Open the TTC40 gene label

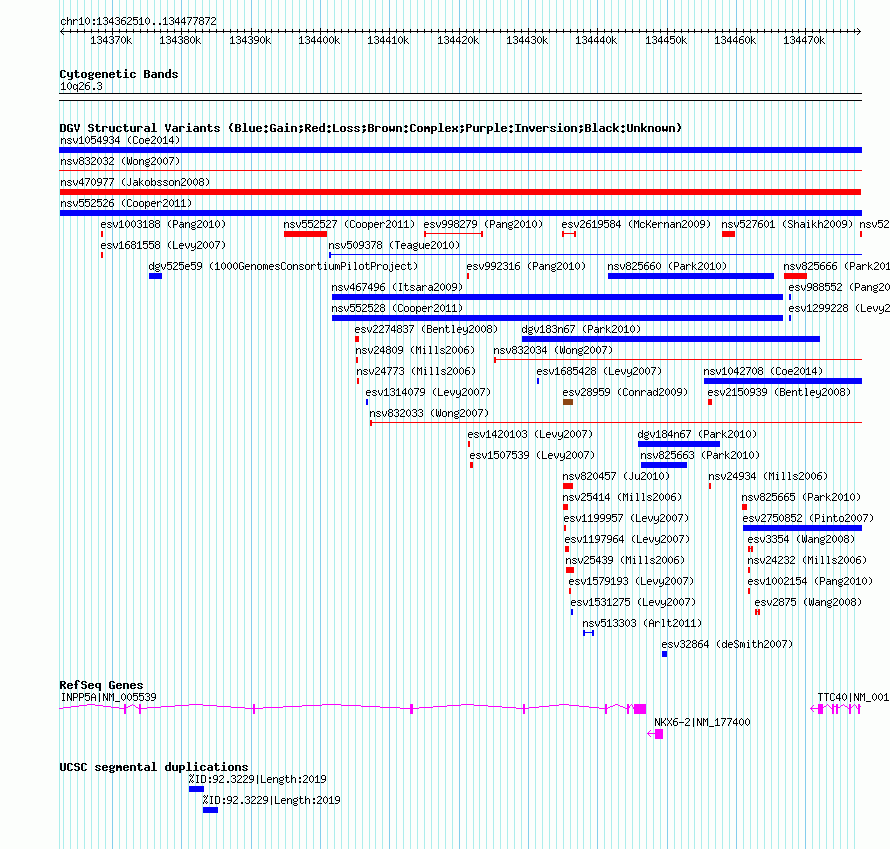853,697
